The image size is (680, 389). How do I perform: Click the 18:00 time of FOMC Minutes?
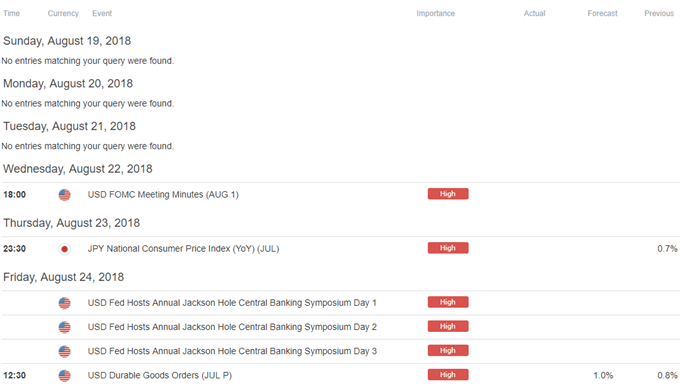click(x=14, y=195)
